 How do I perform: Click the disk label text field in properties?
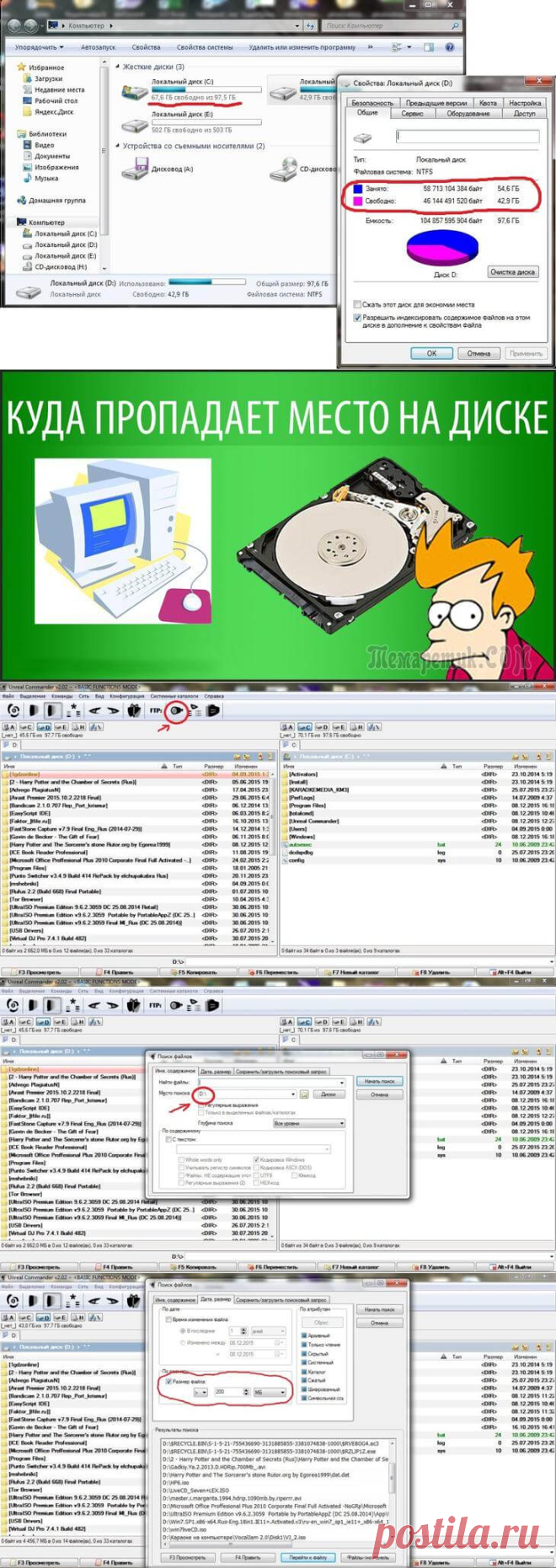tap(468, 135)
